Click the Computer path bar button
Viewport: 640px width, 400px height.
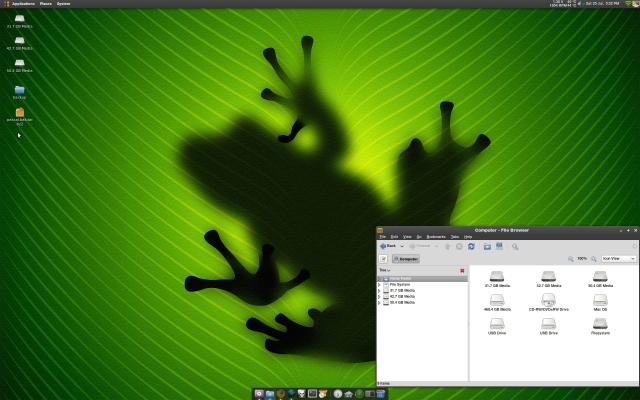(x=406, y=259)
